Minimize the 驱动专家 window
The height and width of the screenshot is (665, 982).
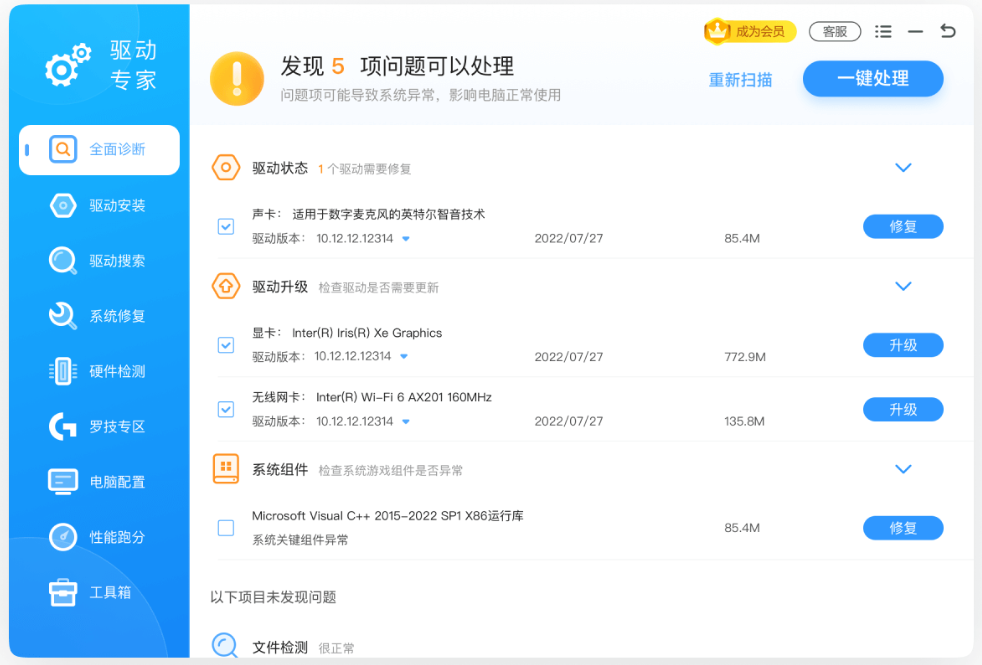click(916, 31)
